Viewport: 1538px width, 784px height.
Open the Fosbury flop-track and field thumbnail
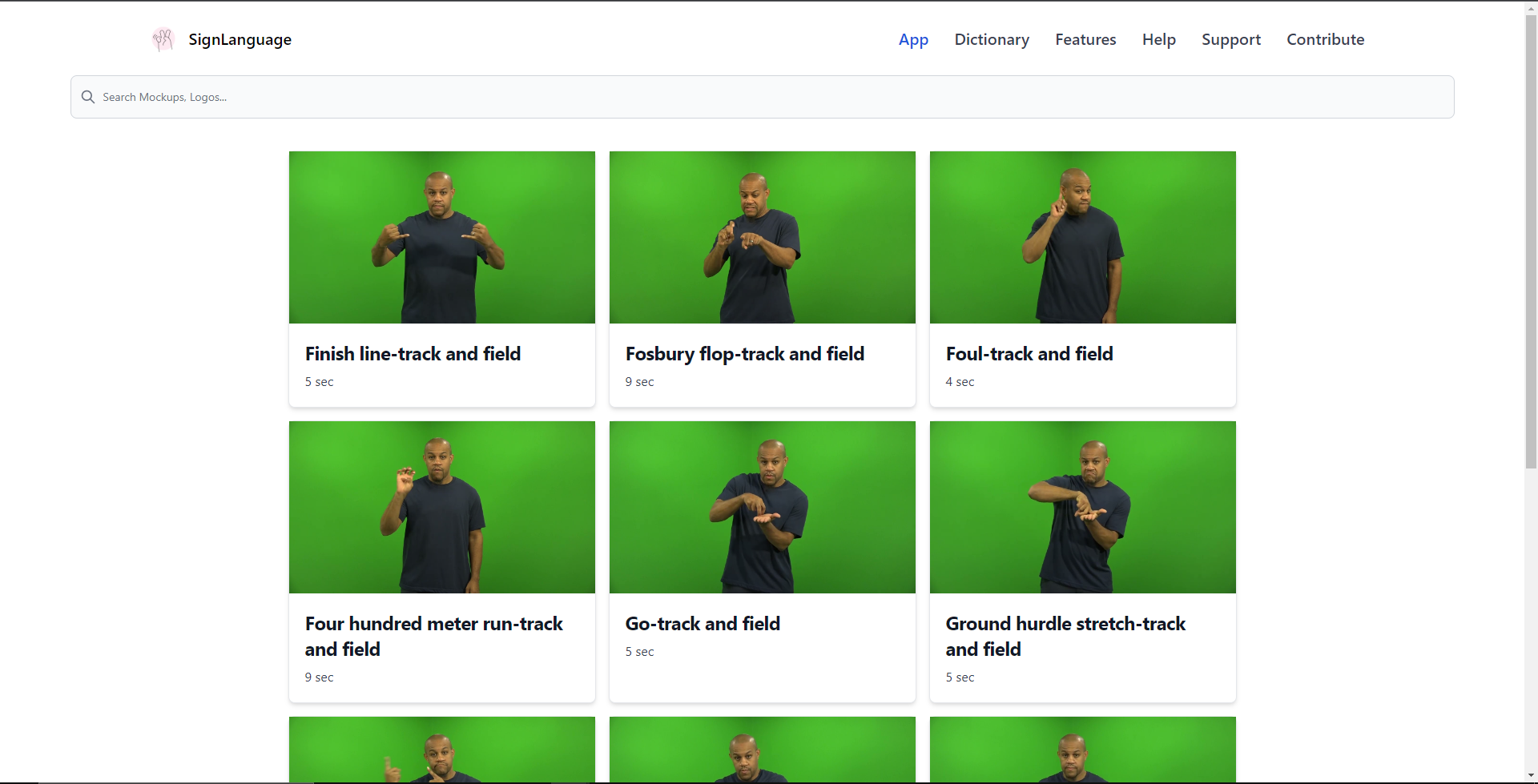[763, 237]
